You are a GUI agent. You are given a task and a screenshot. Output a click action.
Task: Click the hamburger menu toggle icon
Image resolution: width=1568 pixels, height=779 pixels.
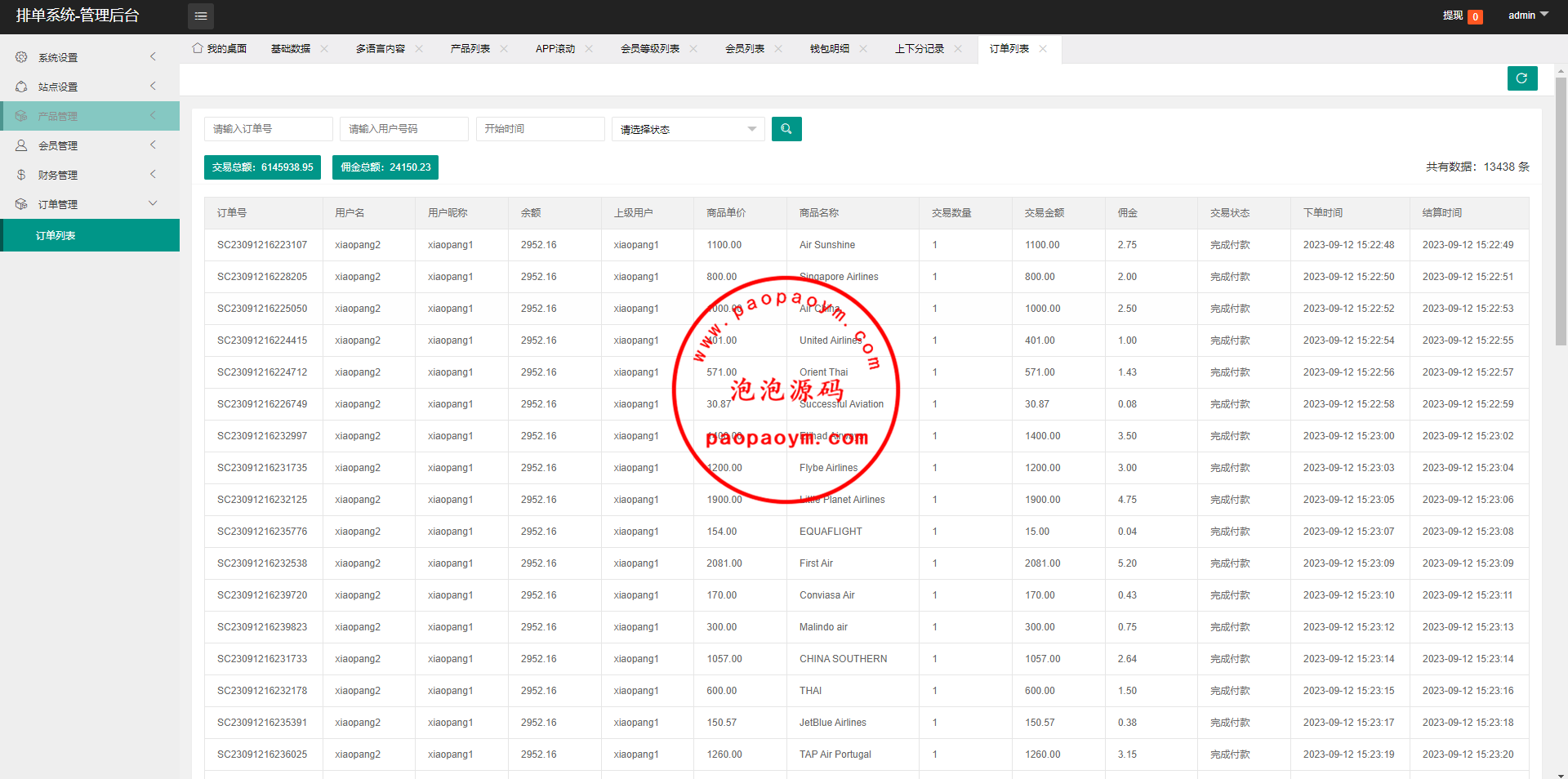coord(201,16)
